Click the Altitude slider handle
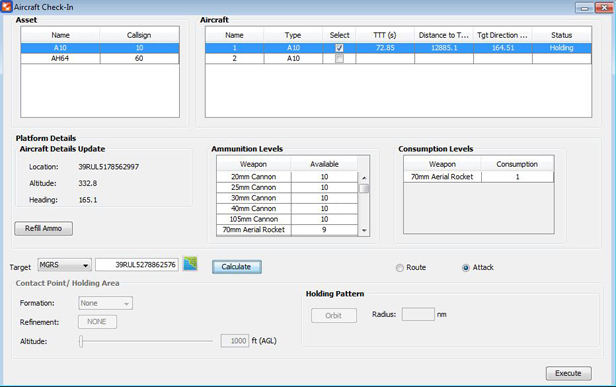Viewport: 616px width, 387px height. coord(81,341)
